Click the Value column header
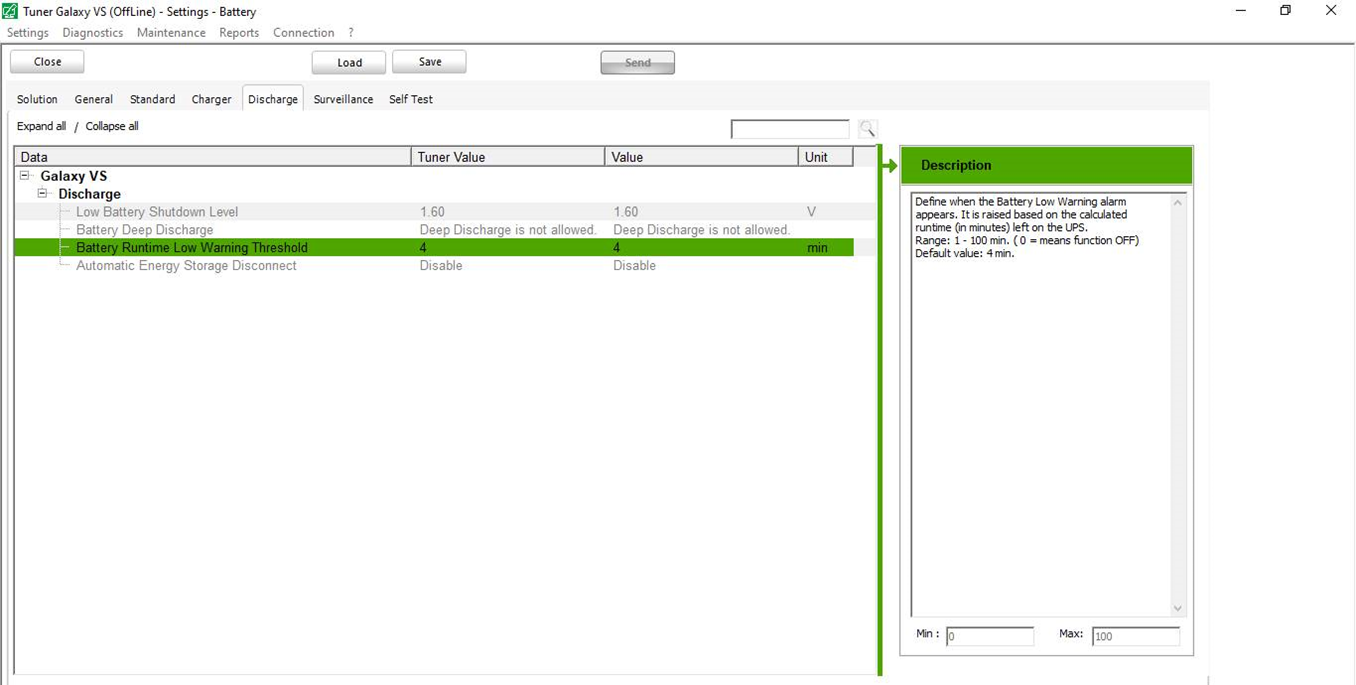1356x685 pixels. point(701,157)
